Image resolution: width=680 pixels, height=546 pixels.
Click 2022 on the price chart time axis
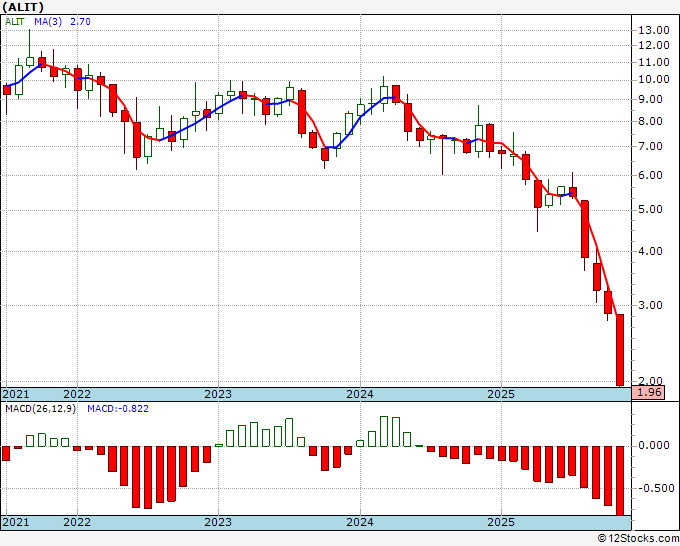click(x=77, y=394)
